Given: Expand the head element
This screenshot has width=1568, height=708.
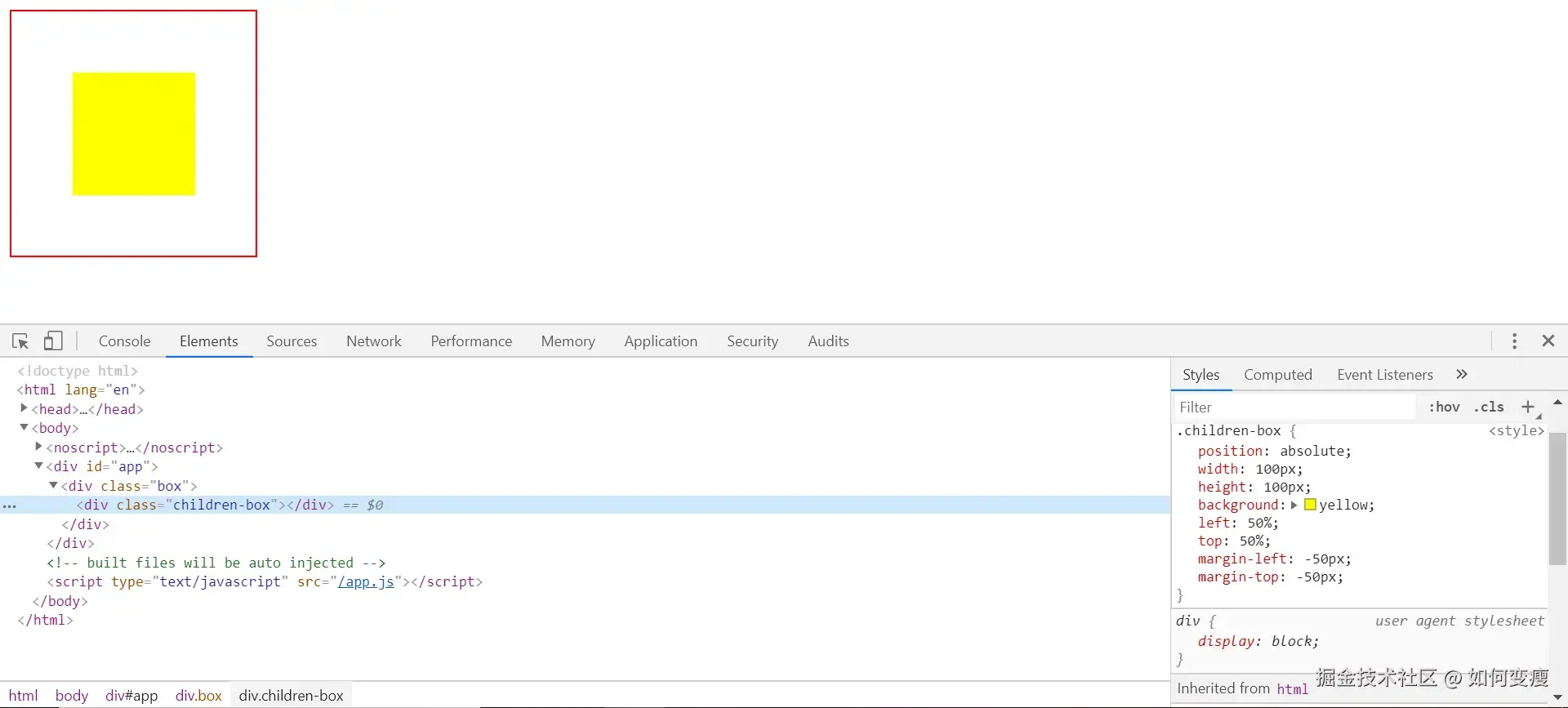Looking at the screenshot, I should tap(24, 408).
